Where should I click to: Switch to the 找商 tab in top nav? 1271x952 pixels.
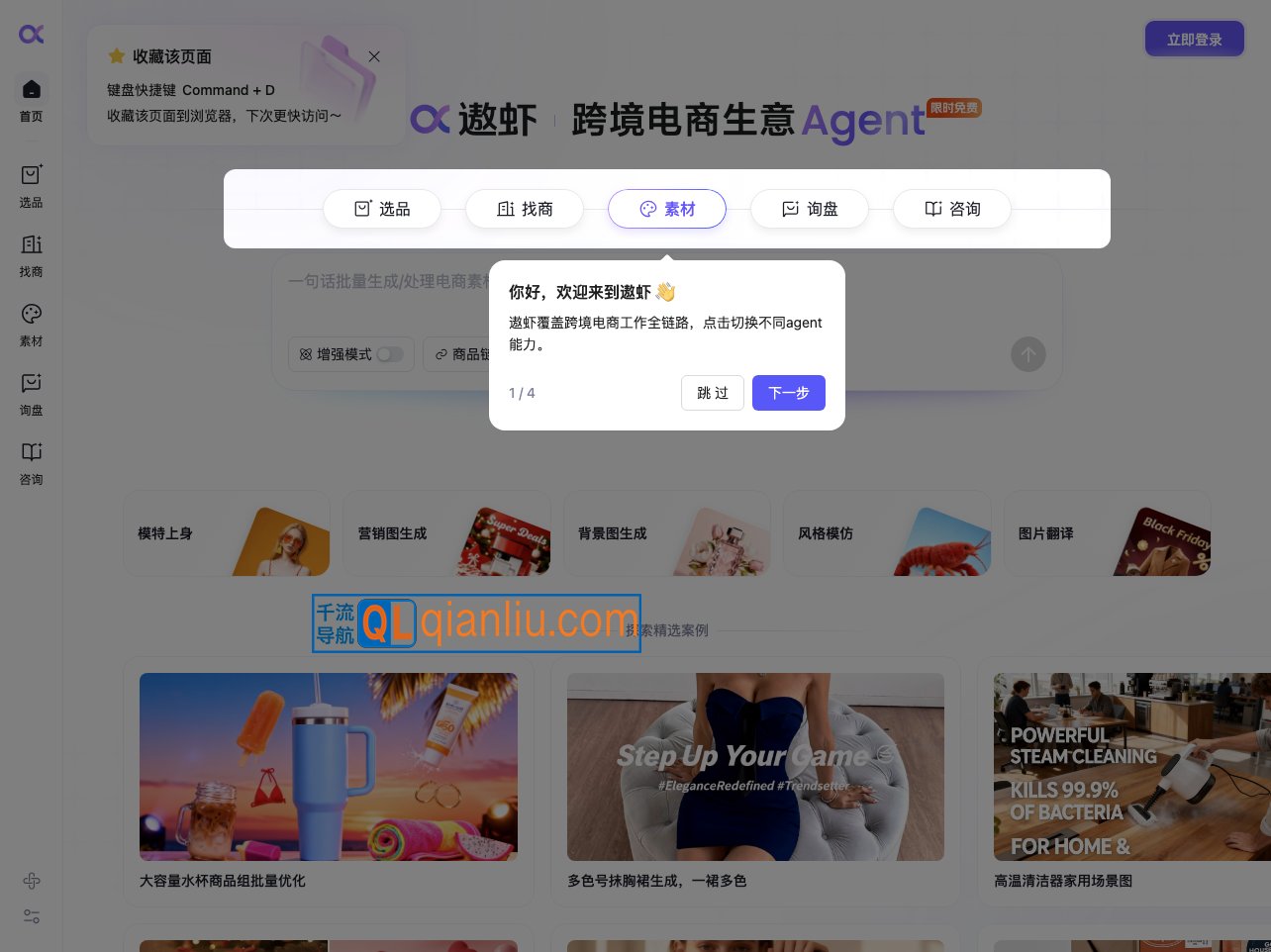click(x=525, y=209)
